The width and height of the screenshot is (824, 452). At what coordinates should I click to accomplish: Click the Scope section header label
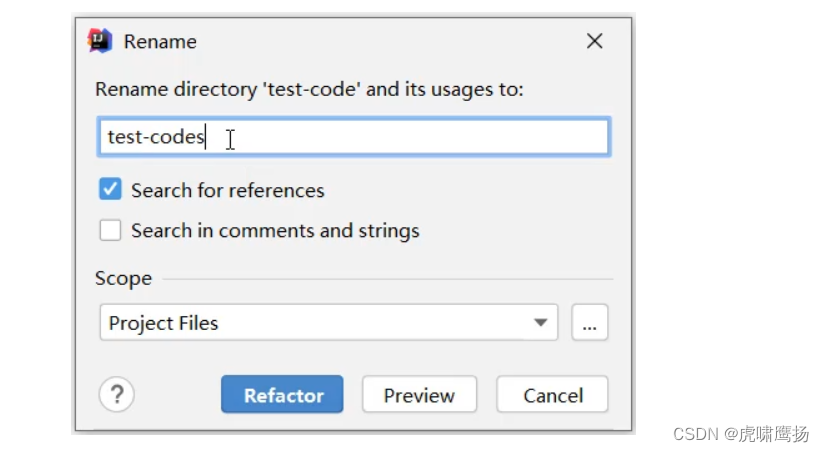pyautogui.click(x=123, y=279)
